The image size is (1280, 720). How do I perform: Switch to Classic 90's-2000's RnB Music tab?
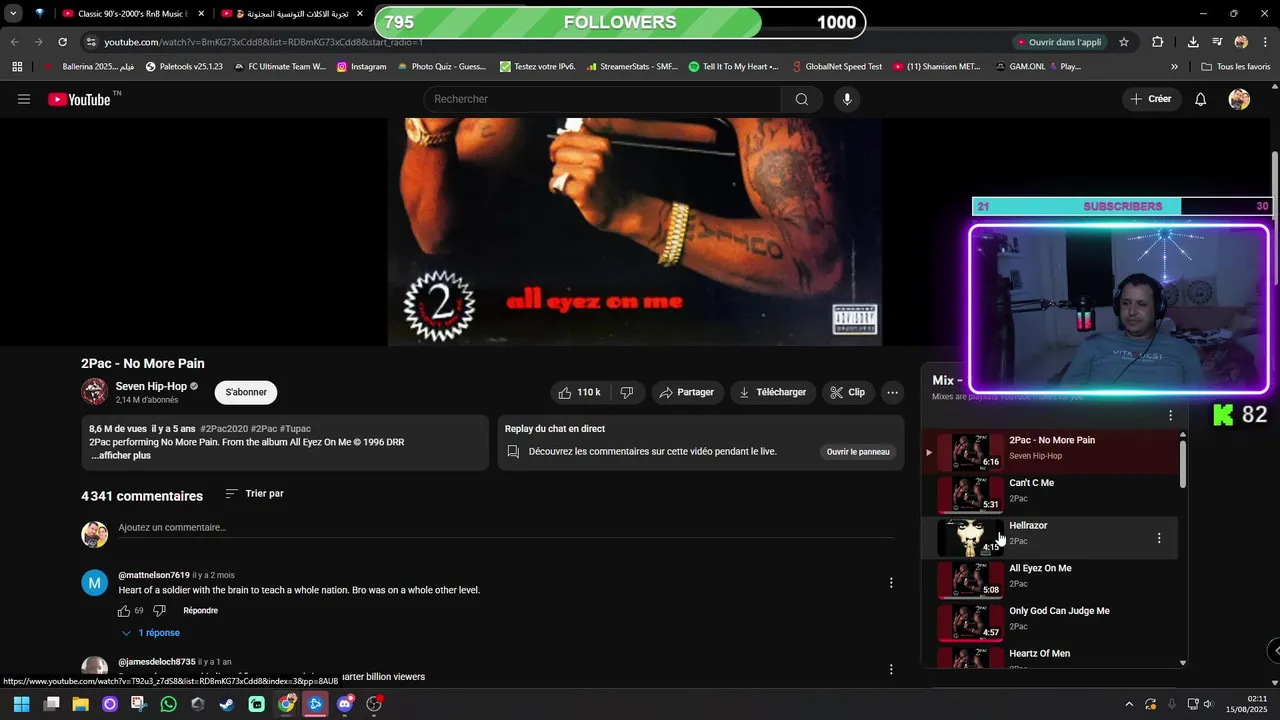click(124, 14)
